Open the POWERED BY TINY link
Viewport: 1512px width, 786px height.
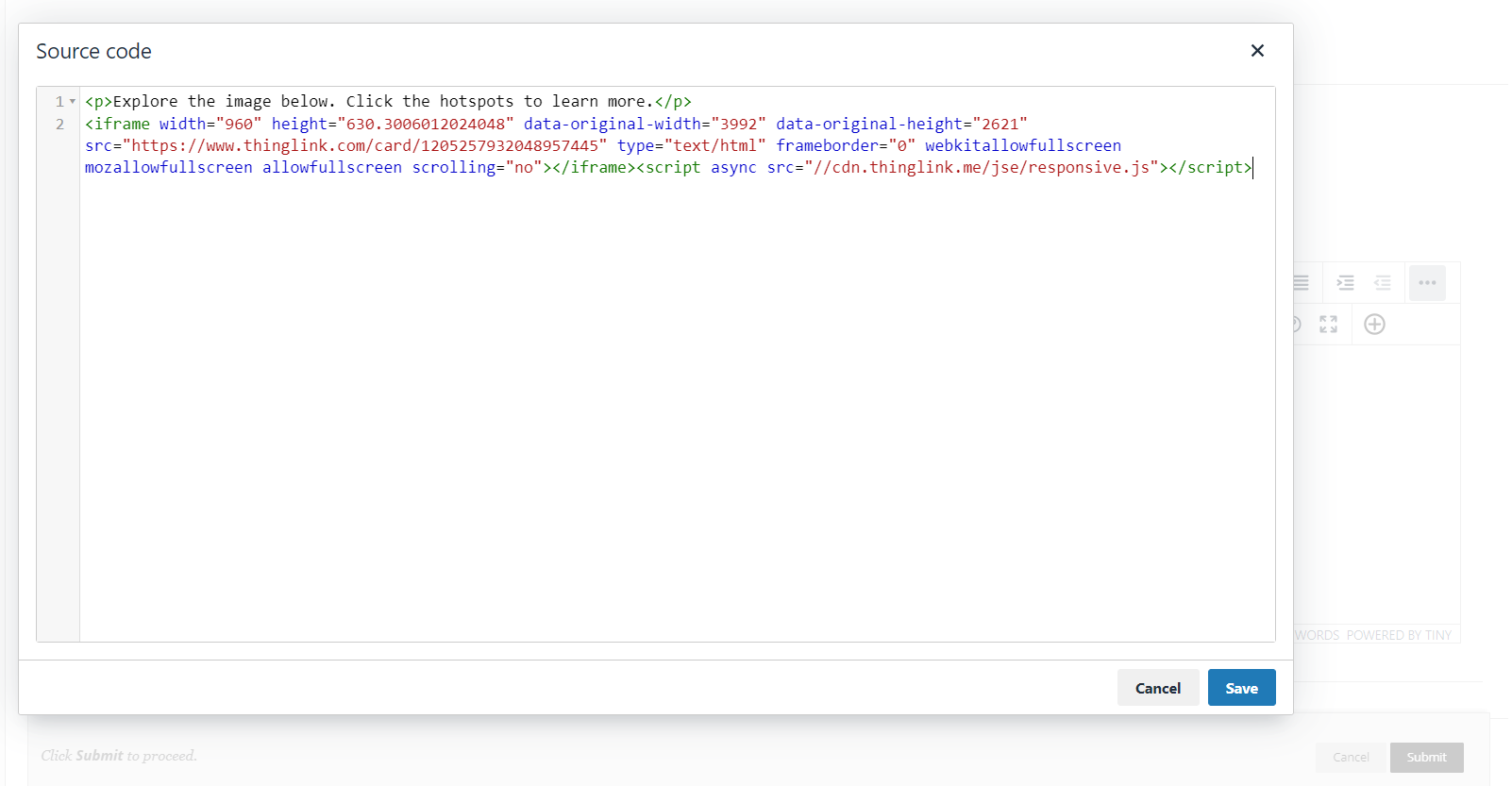pyautogui.click(x=1399, y=635)
